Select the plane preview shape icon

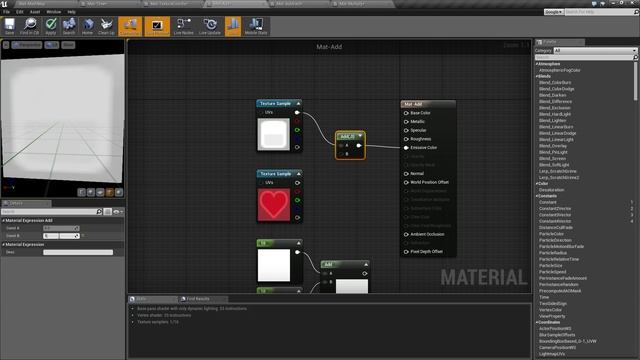[100, 192]
